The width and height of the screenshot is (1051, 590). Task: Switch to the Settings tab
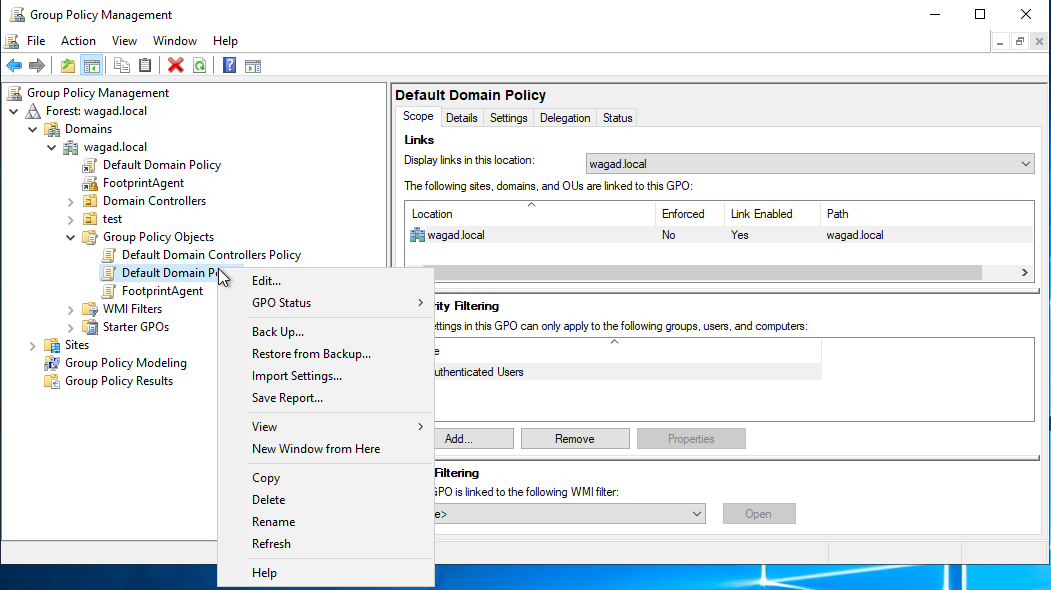508,118
